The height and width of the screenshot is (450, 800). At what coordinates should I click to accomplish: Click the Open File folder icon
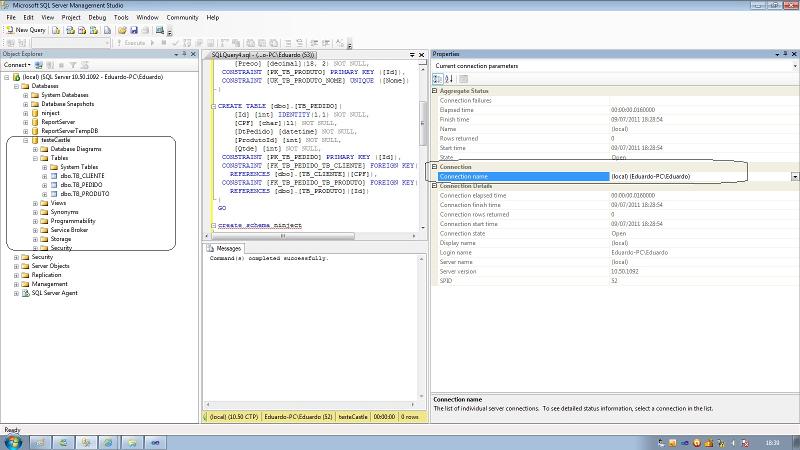pos(122,30)
